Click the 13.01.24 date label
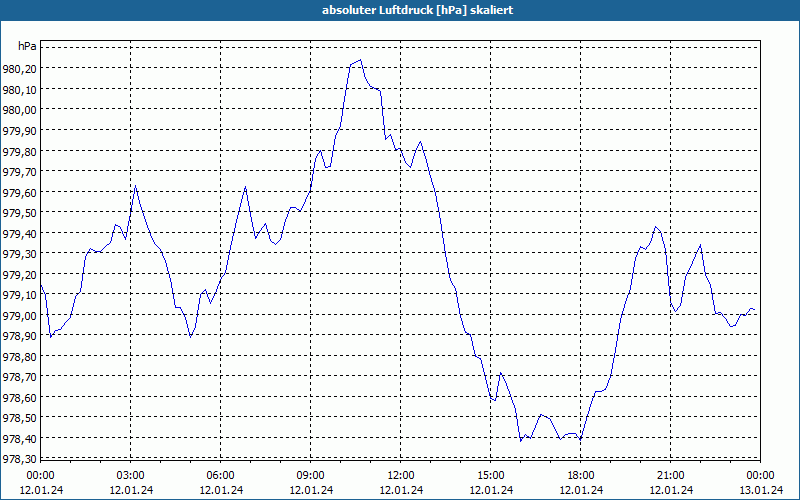Image resolution: width=800 pixels, height=500 pixels. pos(760,490)
